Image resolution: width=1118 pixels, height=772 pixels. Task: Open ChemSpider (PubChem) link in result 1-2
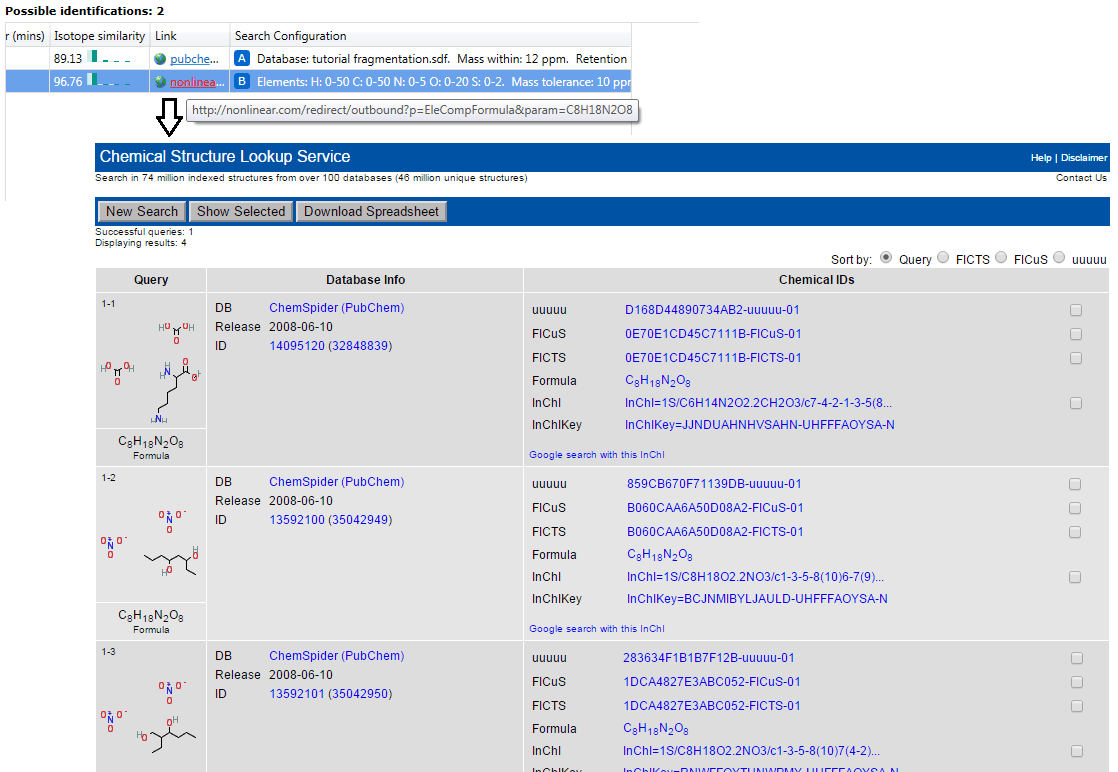[x=337, y=482]
